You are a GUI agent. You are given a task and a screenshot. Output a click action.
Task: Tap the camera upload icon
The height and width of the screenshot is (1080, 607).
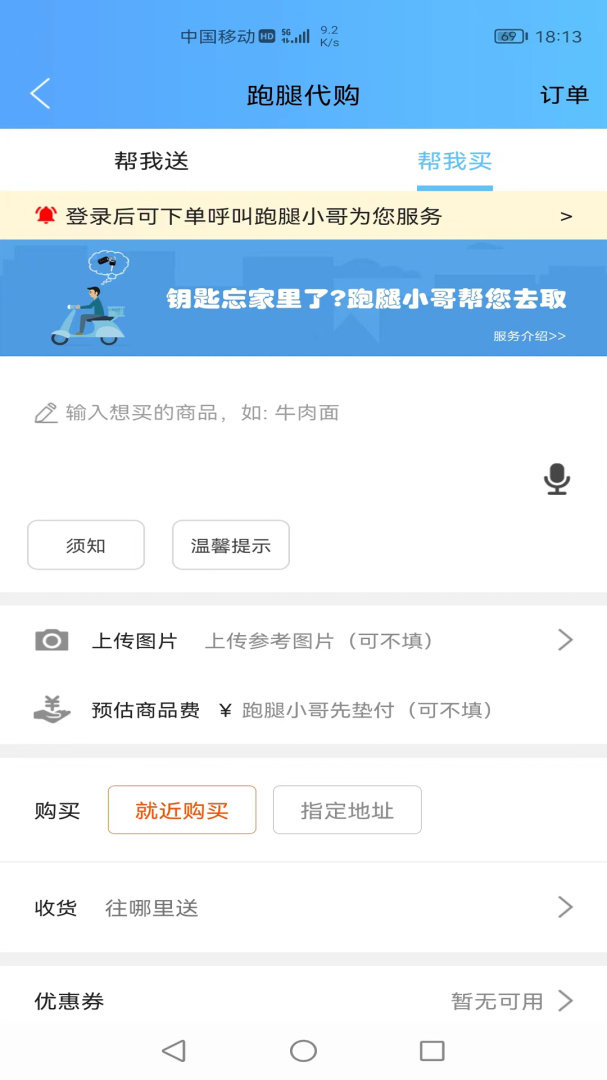point(52,641)
